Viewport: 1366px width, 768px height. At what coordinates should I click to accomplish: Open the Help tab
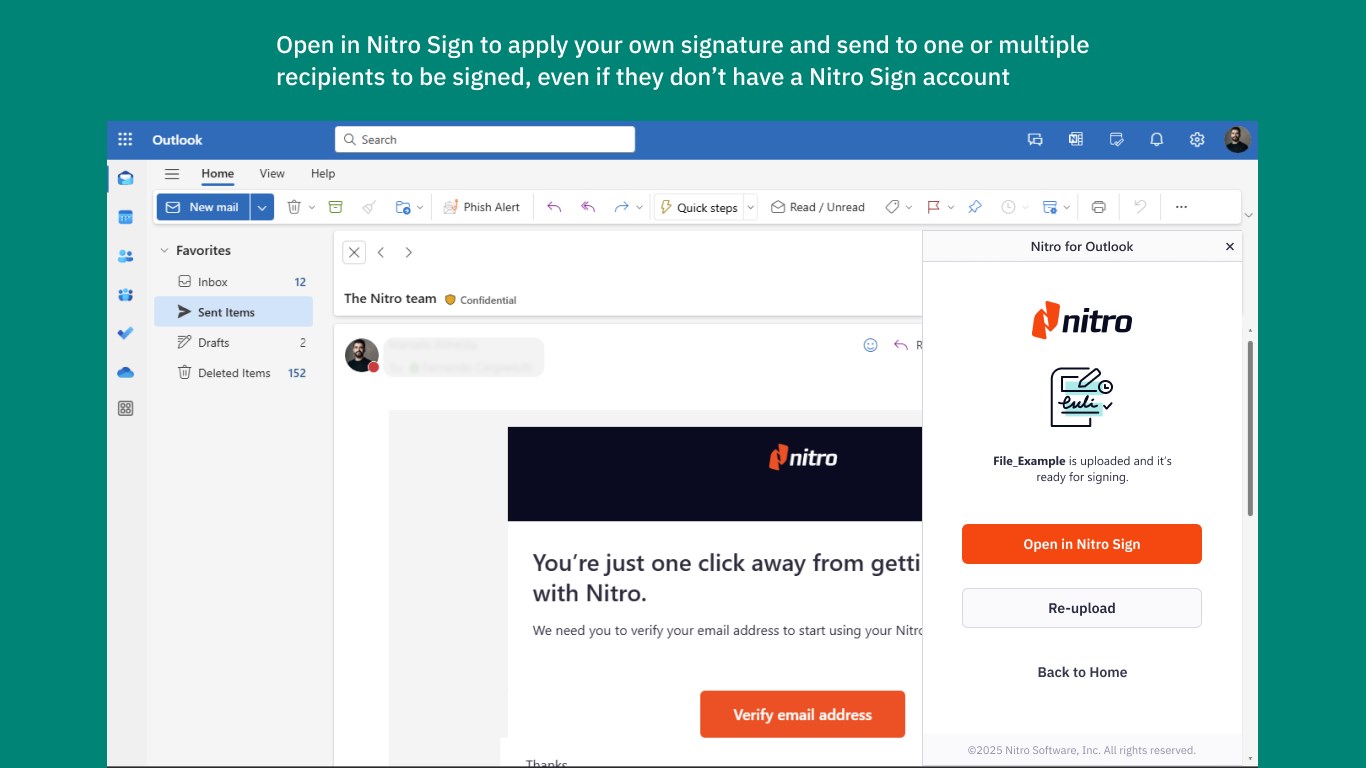323,174
